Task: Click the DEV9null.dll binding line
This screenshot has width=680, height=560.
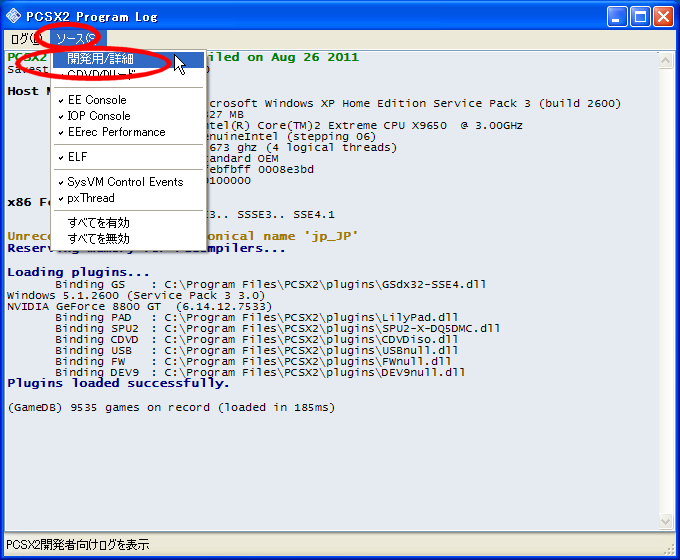Action: click(x=260, y=372)
